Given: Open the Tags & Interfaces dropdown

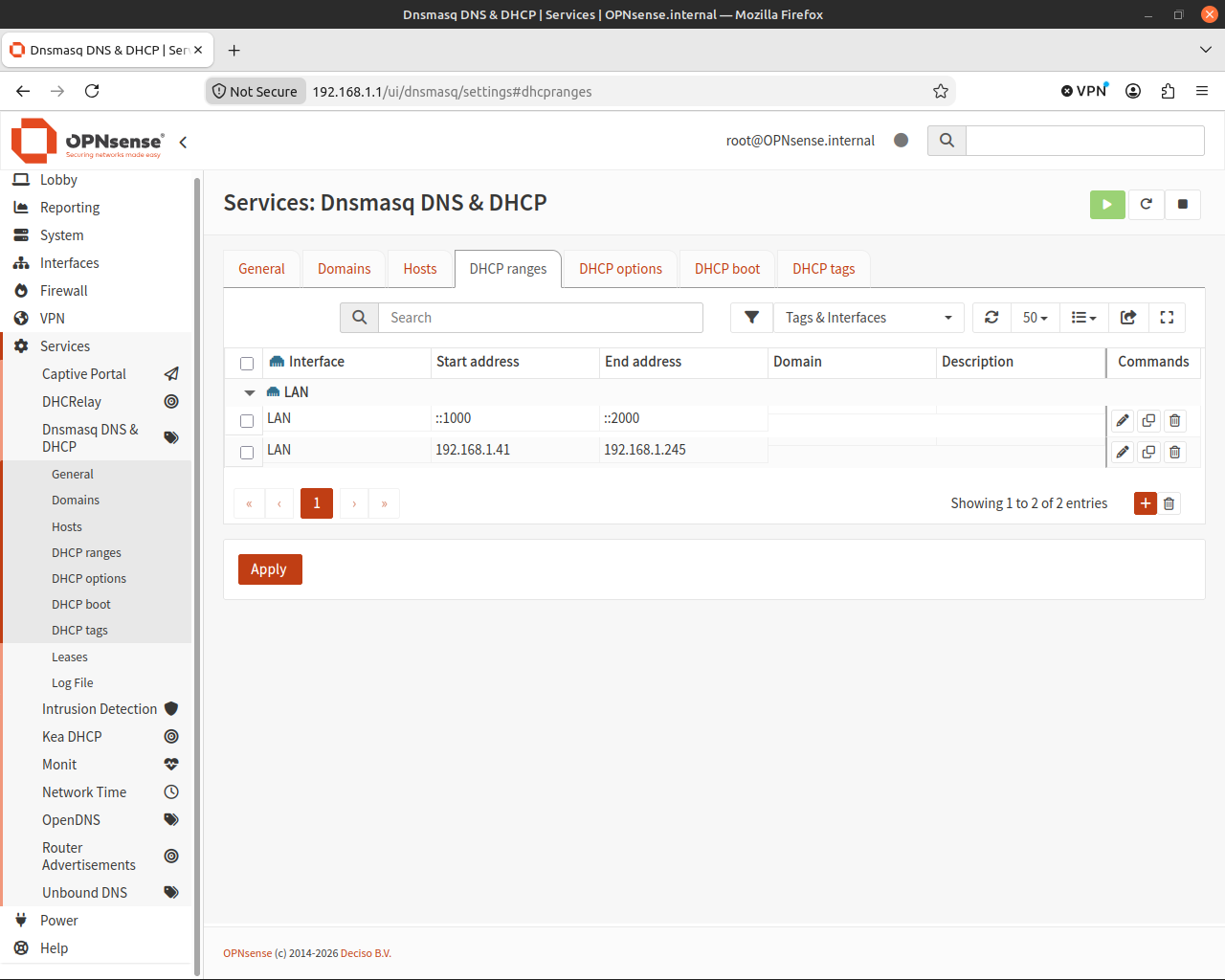Looking at the screenshot, I should 868,318.
